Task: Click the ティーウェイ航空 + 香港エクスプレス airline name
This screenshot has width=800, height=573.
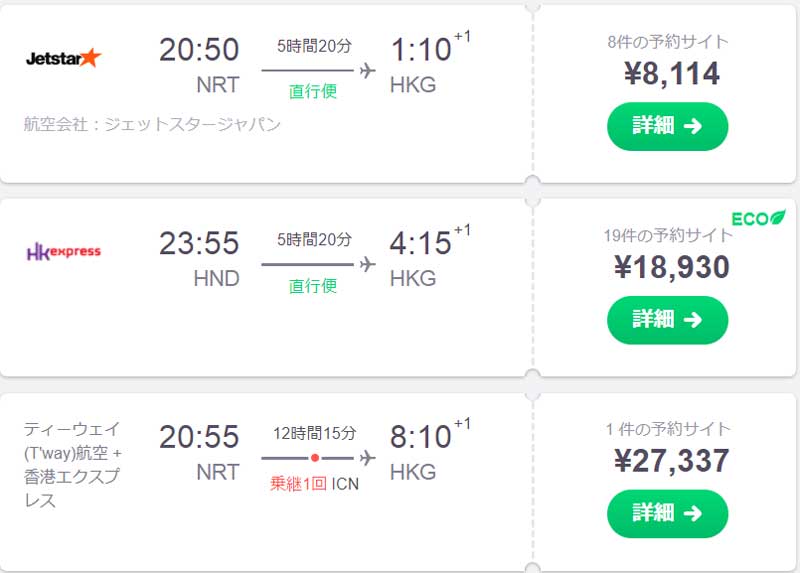Action: point(72,464)
